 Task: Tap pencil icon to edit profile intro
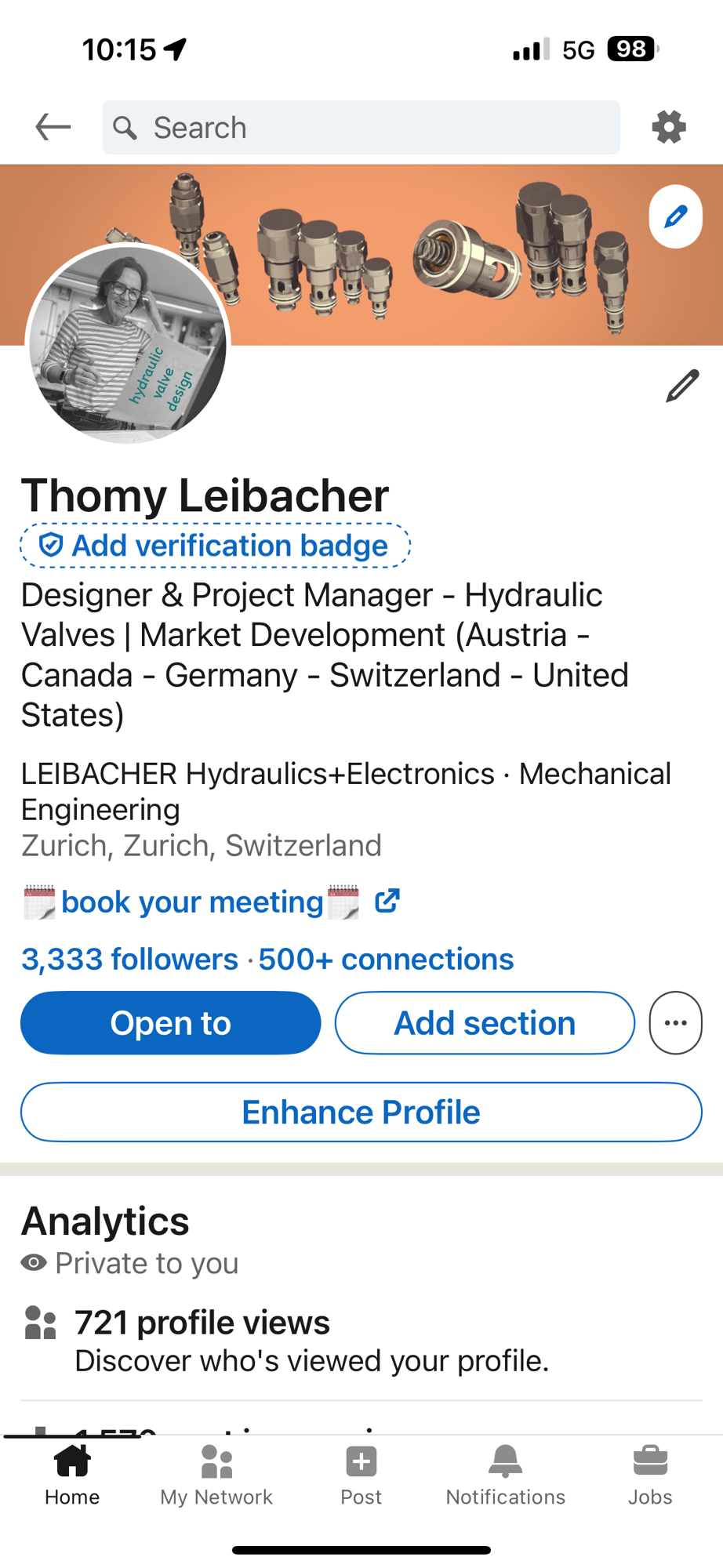click(x=682, y=386)
